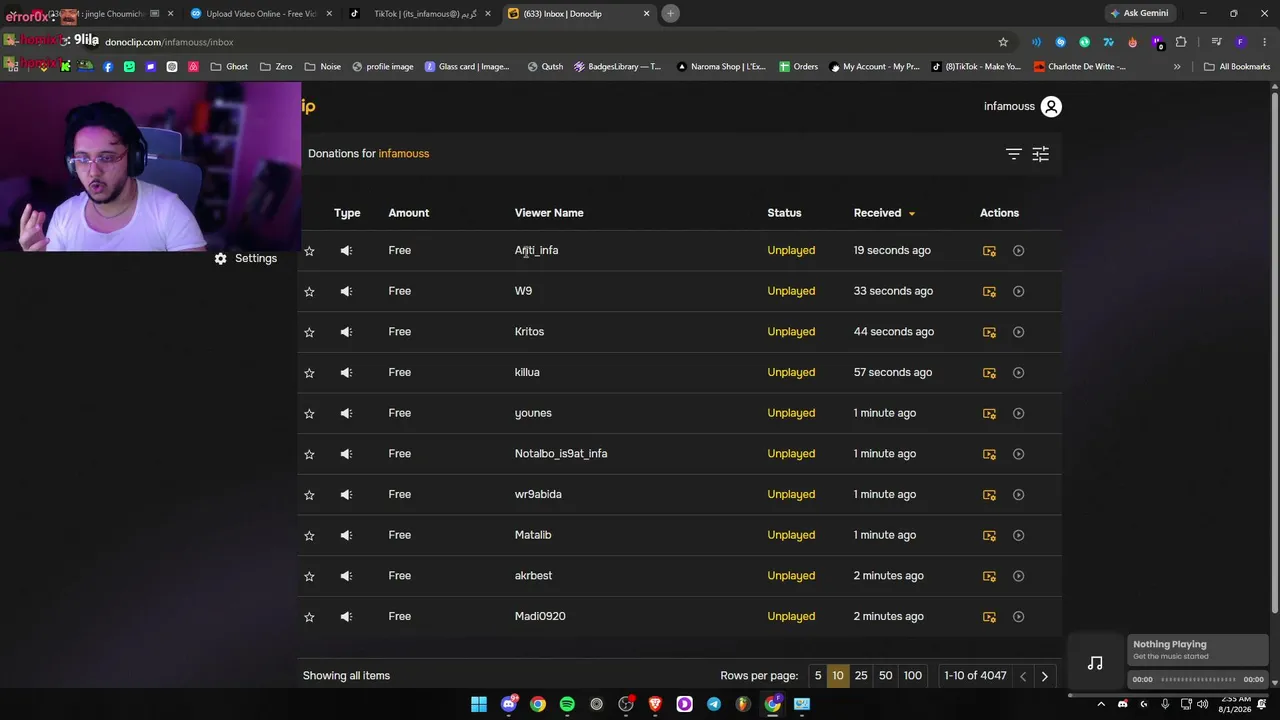Click the Ask Gemini button

pyautogui.click(x=1139, y=13)
